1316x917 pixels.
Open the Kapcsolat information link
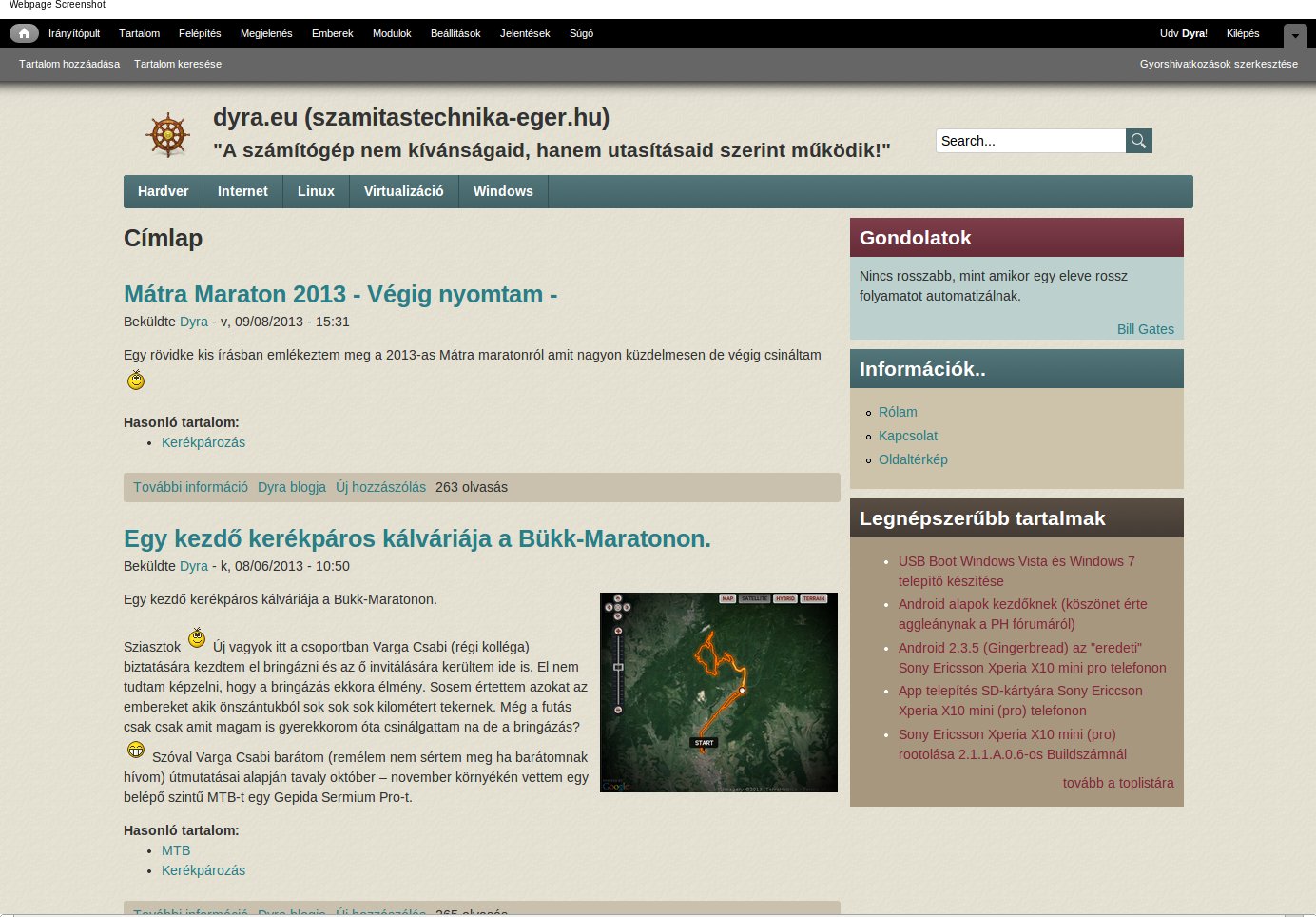pyautogui.click(x=908, y=436)
